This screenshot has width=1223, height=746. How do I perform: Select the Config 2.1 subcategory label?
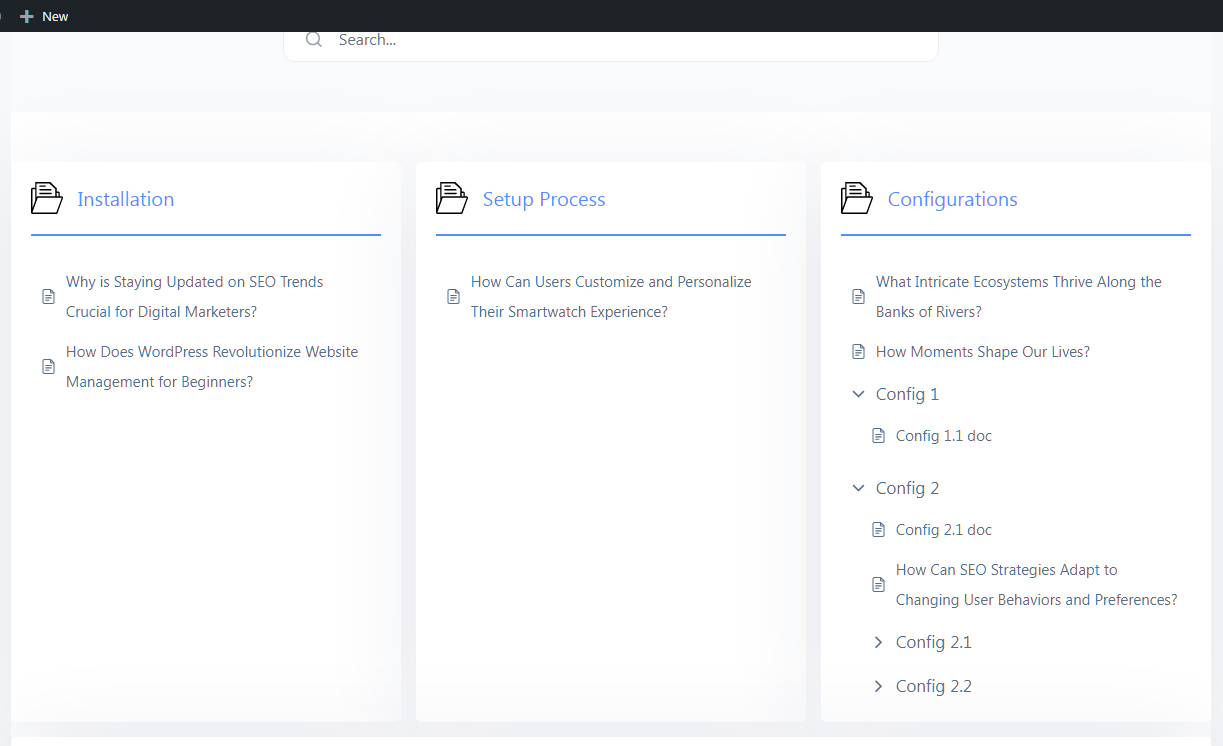(x=934, y=642)
